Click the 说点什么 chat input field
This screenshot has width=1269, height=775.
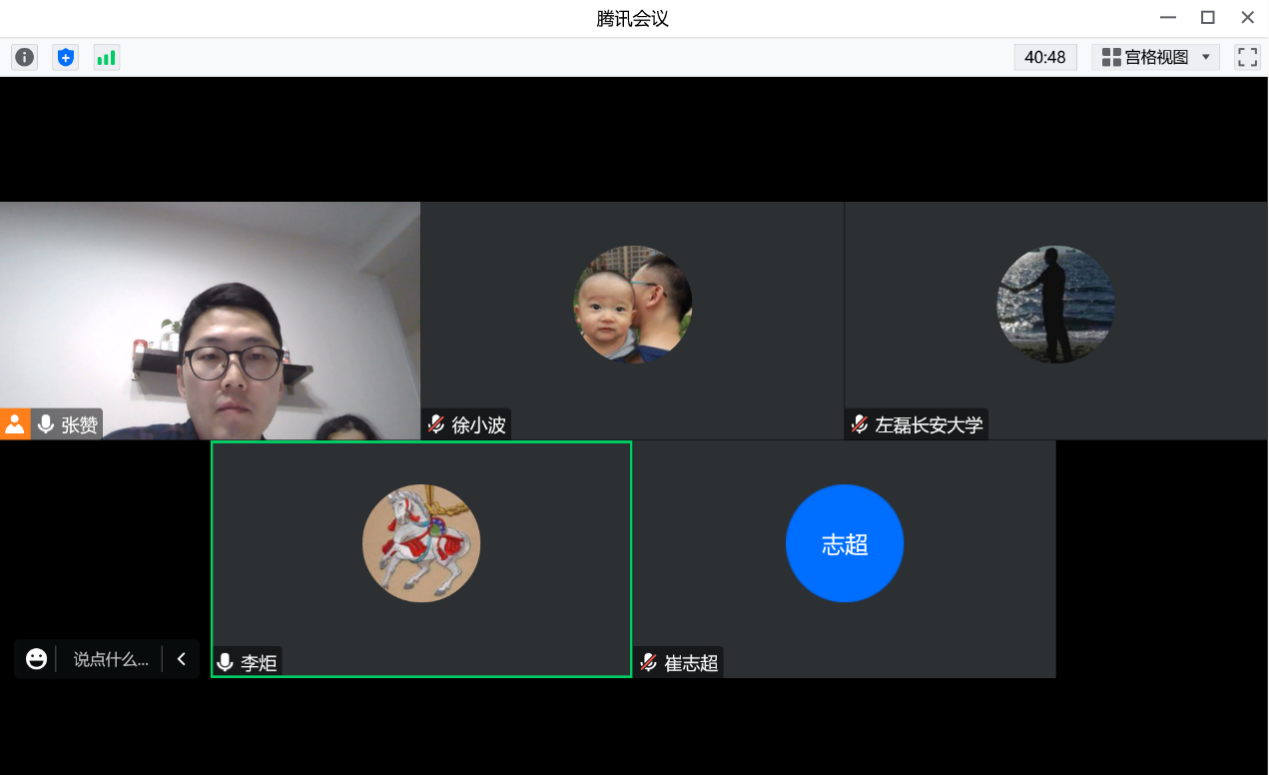click(110, 659)
